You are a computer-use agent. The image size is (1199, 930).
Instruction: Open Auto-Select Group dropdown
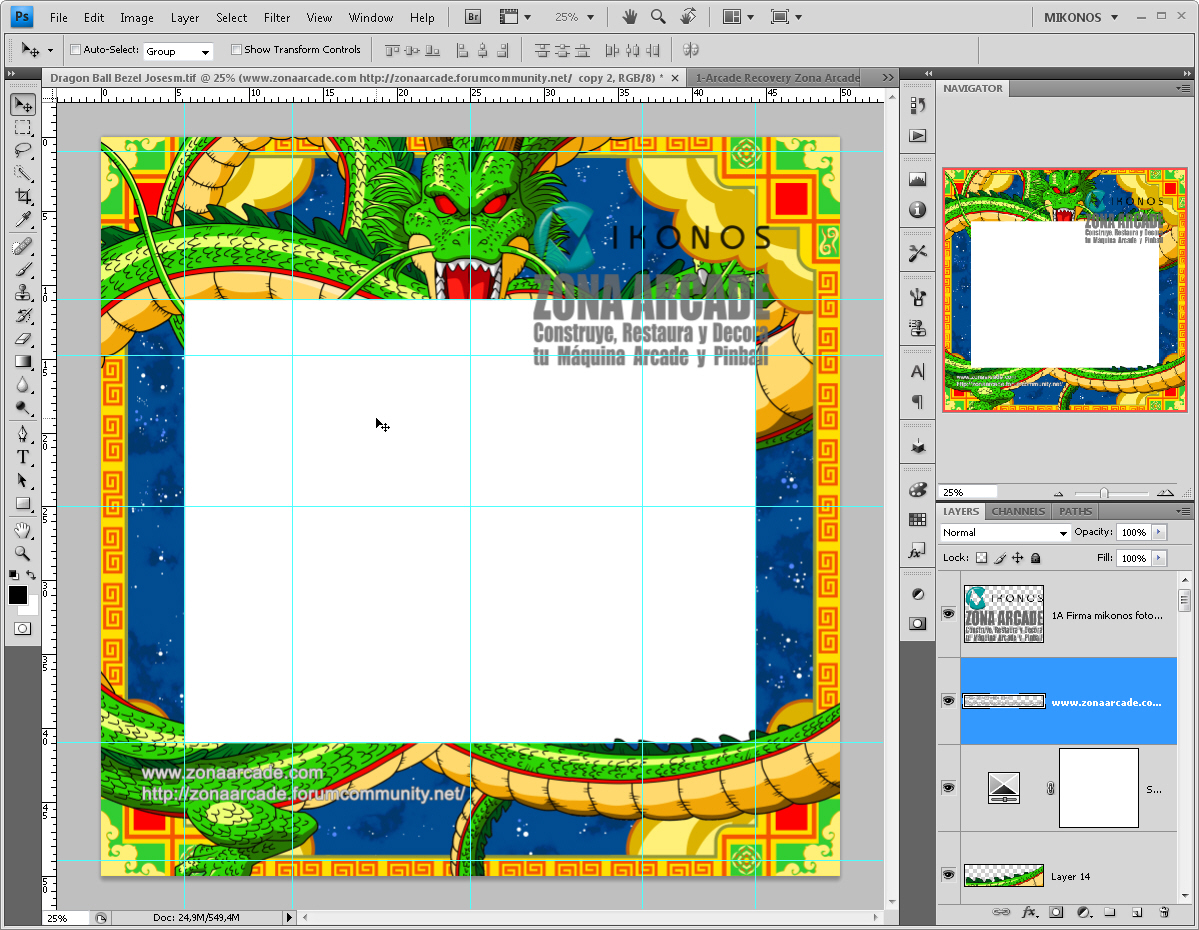[177, 51]
